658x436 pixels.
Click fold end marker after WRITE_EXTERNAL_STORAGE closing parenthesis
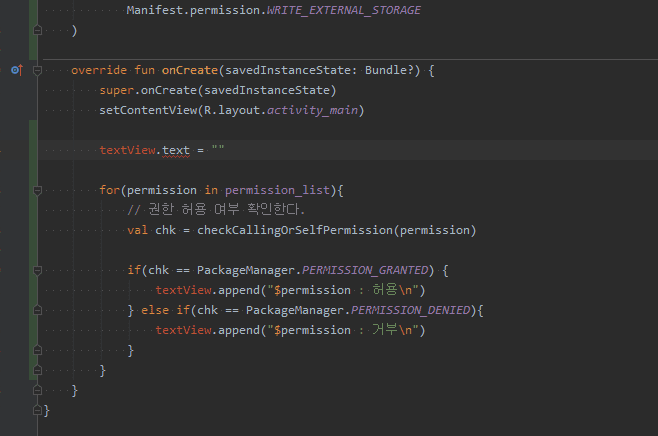pos(37,30)
